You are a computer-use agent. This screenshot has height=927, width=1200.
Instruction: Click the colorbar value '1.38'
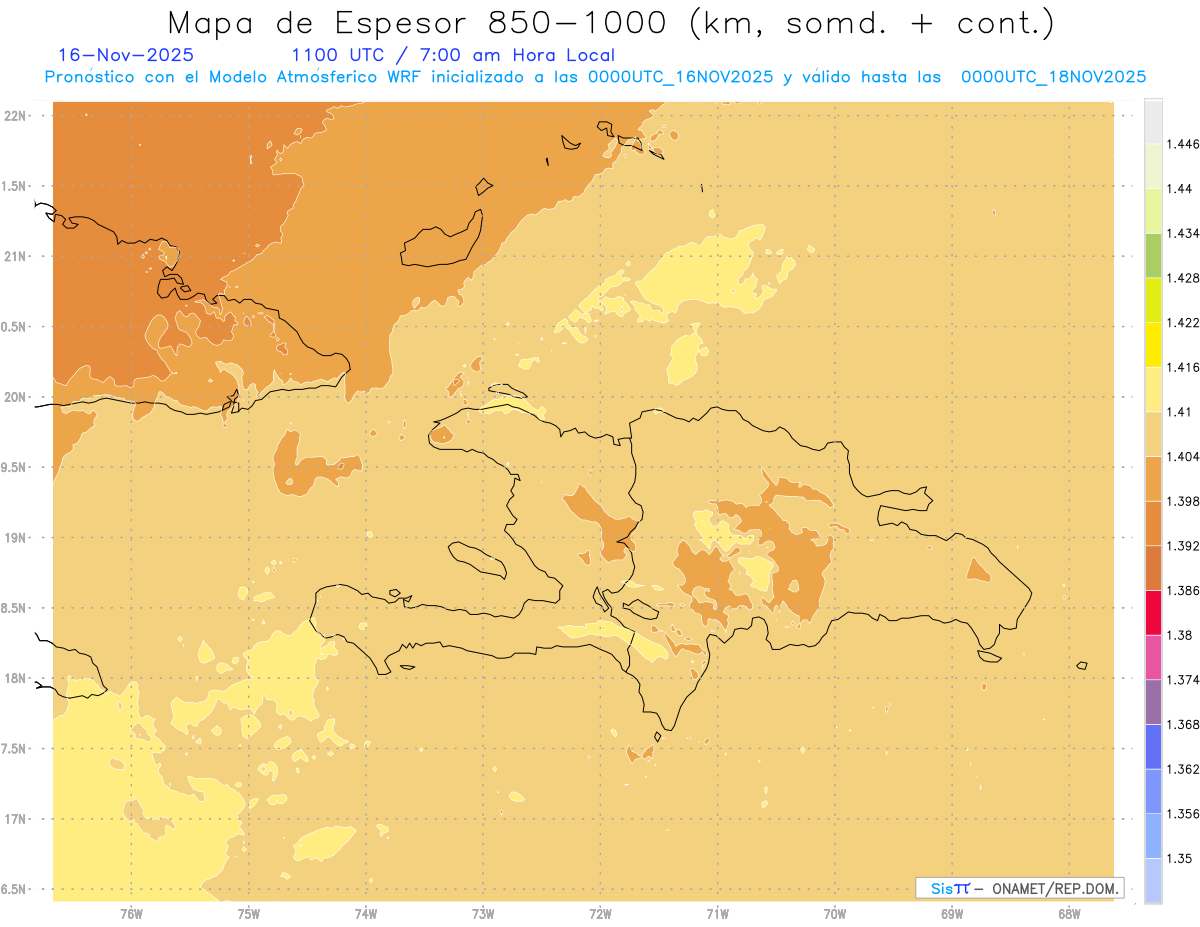pyautogui.click(x=1180, y=635)
